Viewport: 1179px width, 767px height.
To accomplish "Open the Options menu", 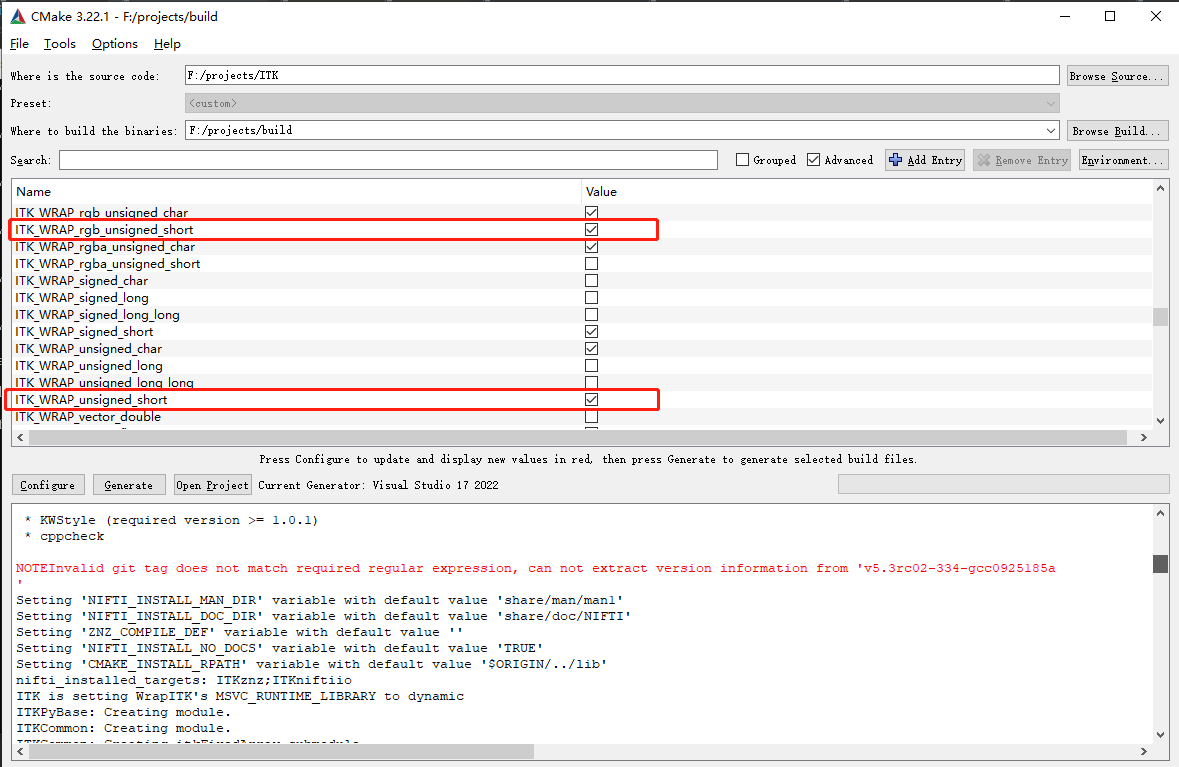I will click(x=114, y=43).
